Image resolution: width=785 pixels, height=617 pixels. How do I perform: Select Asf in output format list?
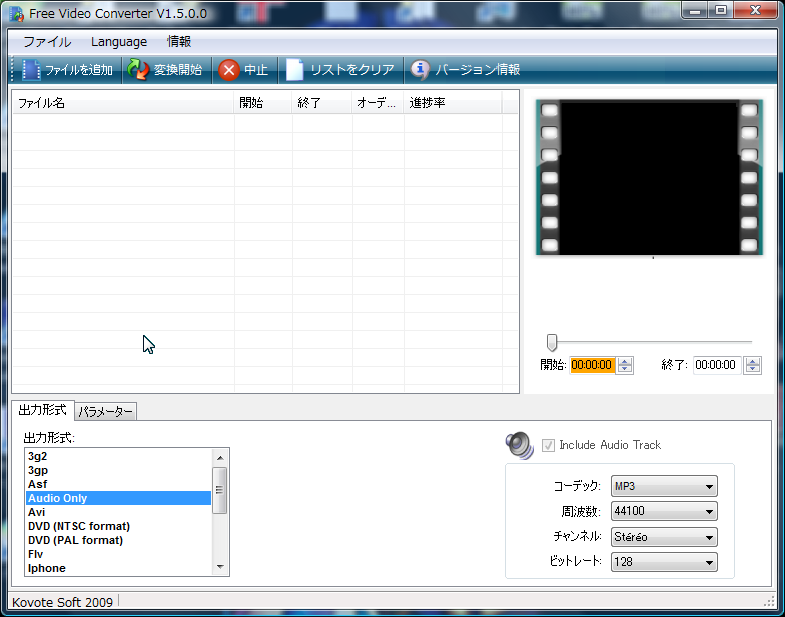(119, 484)
